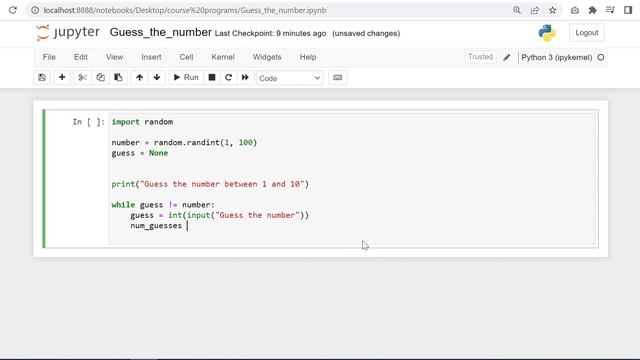Image resolution: width=640 pixels, height=360 pixels.
Task: Open the cell type Code dropdown
Action: 290,78
